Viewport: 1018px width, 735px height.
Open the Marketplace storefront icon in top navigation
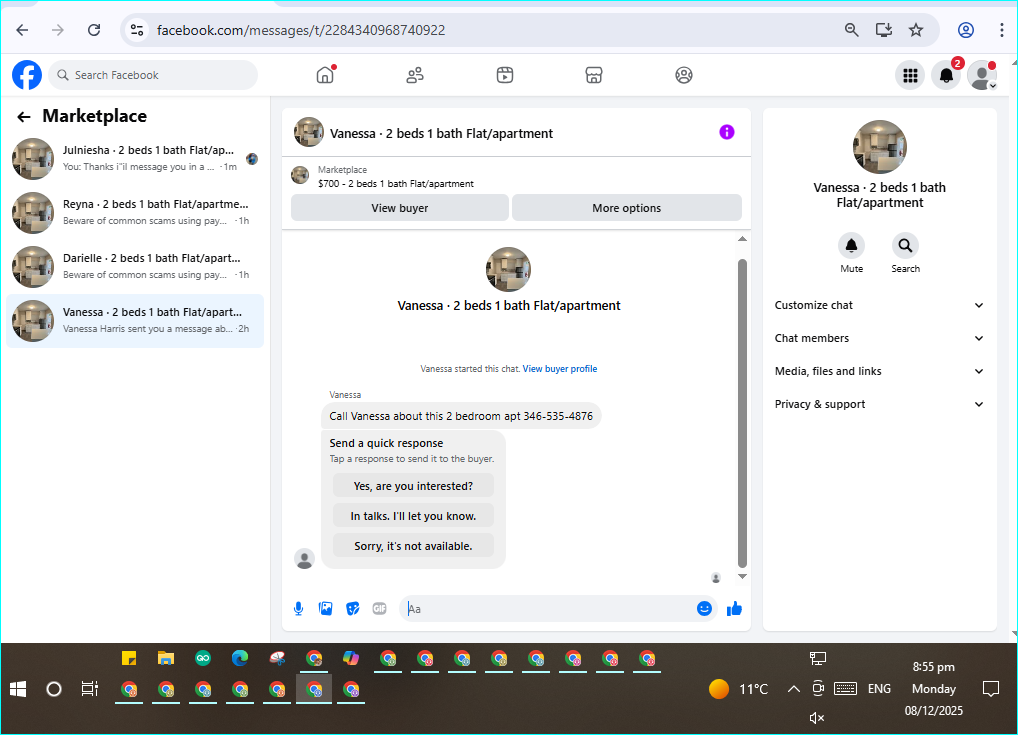(x=594, y=75)
